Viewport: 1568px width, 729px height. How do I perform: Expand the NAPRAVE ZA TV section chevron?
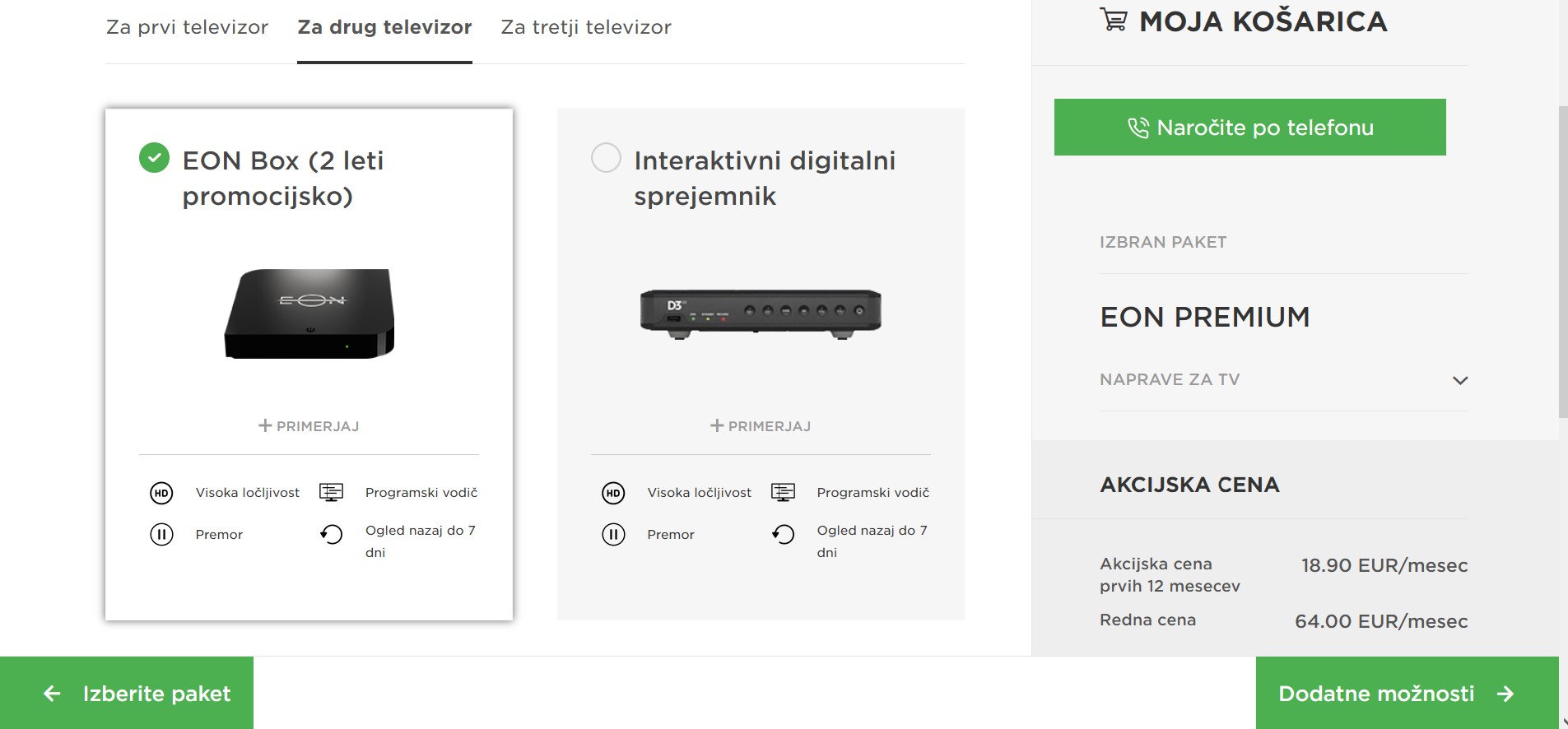1460,380
